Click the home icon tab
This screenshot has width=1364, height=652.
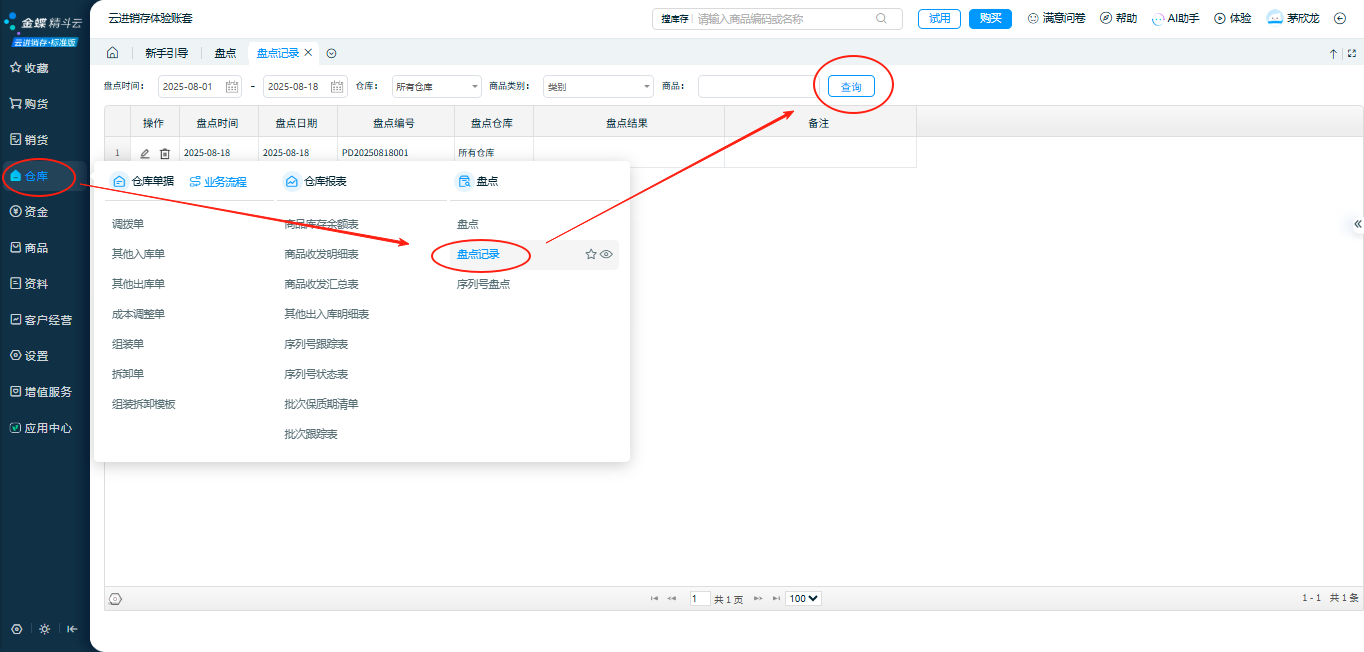pyautogui.click(x=112, y=53)
